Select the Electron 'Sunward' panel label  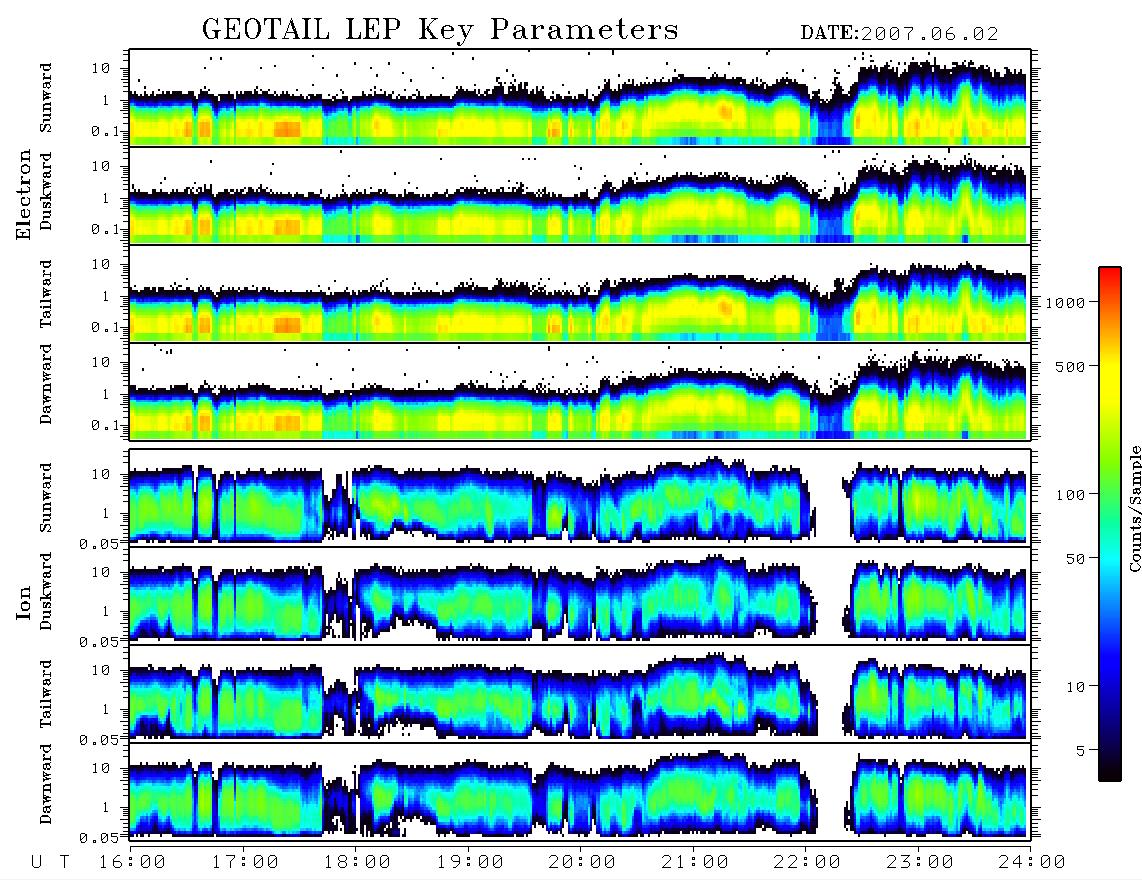[x=46, y=98]
